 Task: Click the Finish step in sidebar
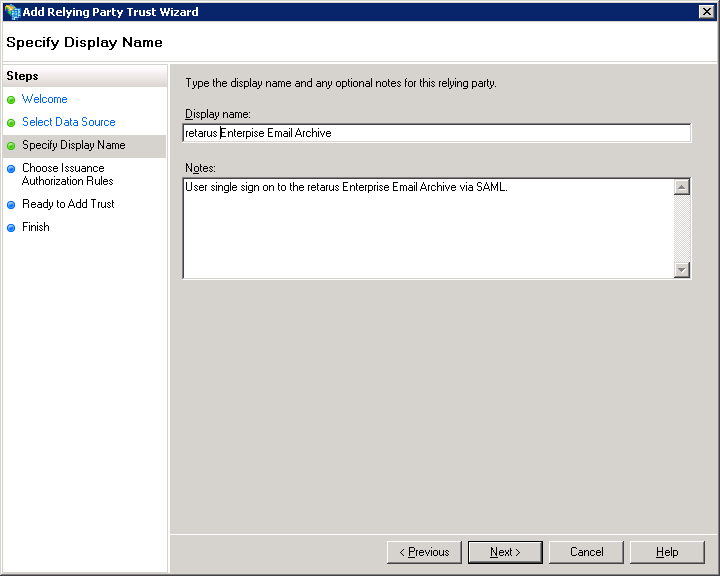click(36, 227)
